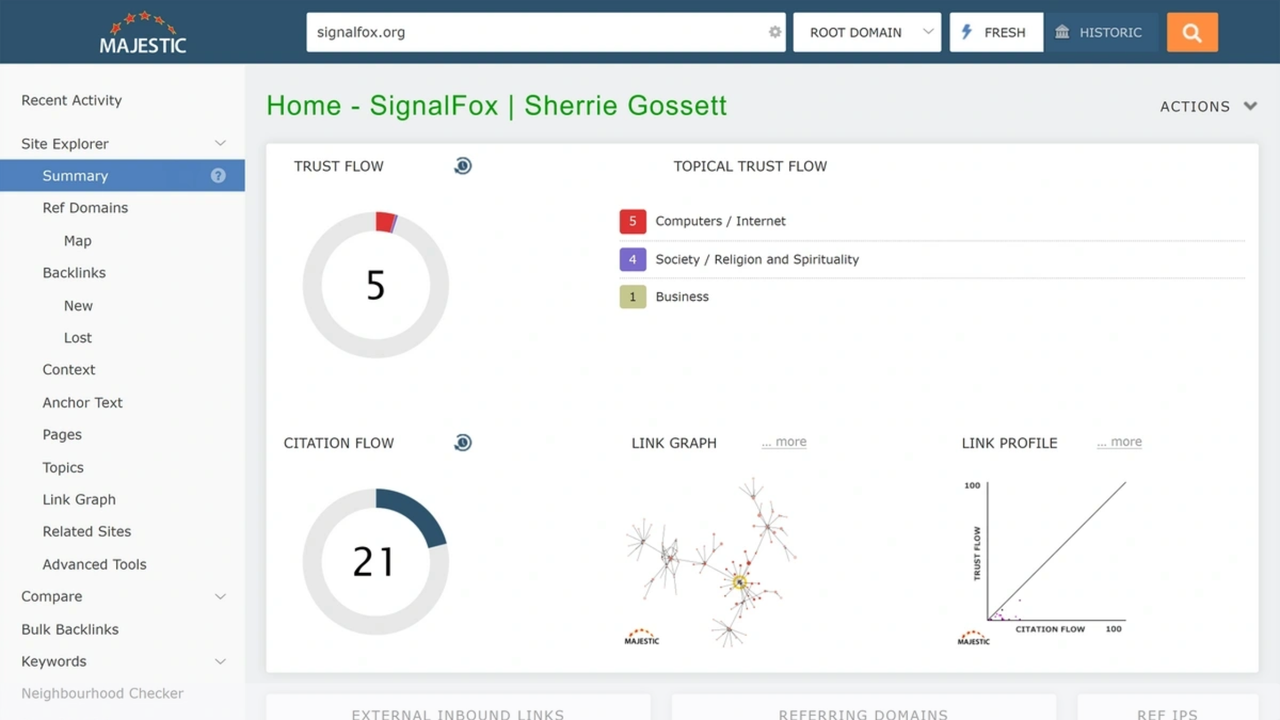
Task: Click the Link Graph network thumbnail
Action: pyautogui.click(x=712, y=562)
